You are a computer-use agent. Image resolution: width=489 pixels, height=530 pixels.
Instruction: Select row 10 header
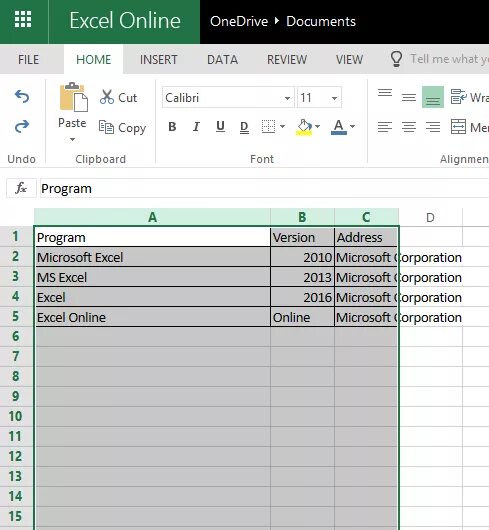click(17, 416)
